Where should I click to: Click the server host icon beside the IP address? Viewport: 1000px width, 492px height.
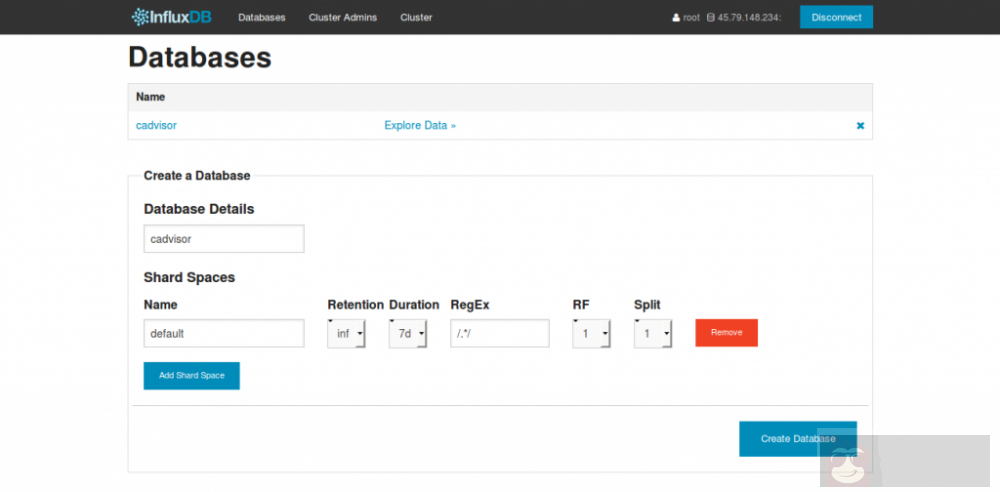pyautogui.click(x=710, y=18)
